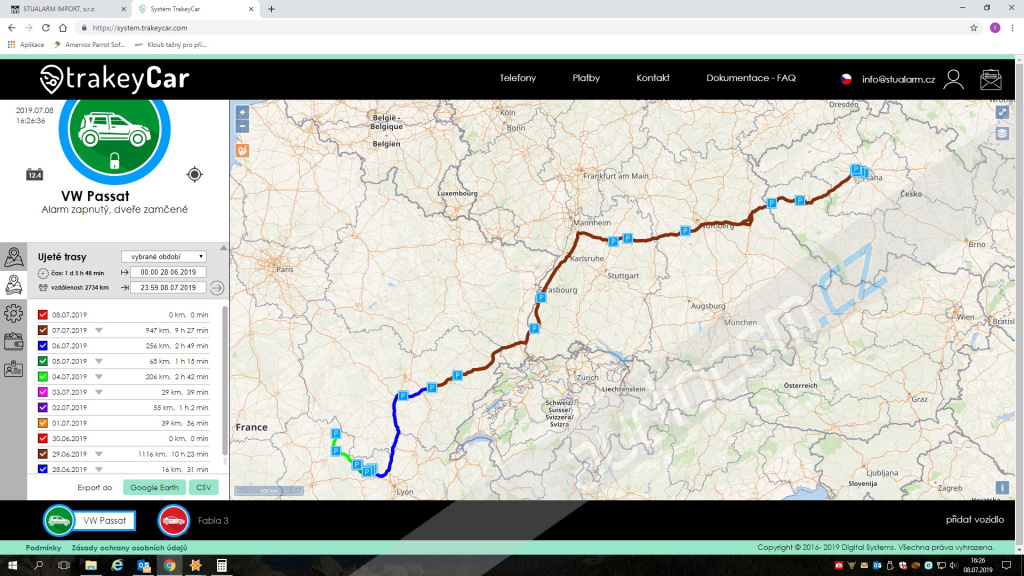Open the Kontakt menu
The height and width of the screenshot is (576, 1024).
pos(653,78)
